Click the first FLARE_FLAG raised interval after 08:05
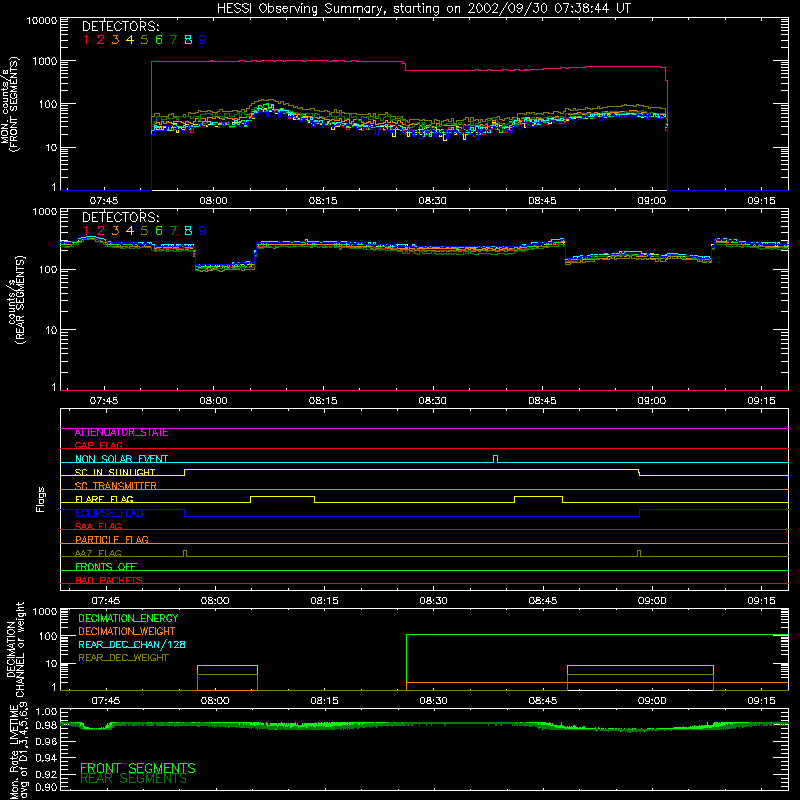The height and width of the screenshot is (800, 800). [282, 497]
